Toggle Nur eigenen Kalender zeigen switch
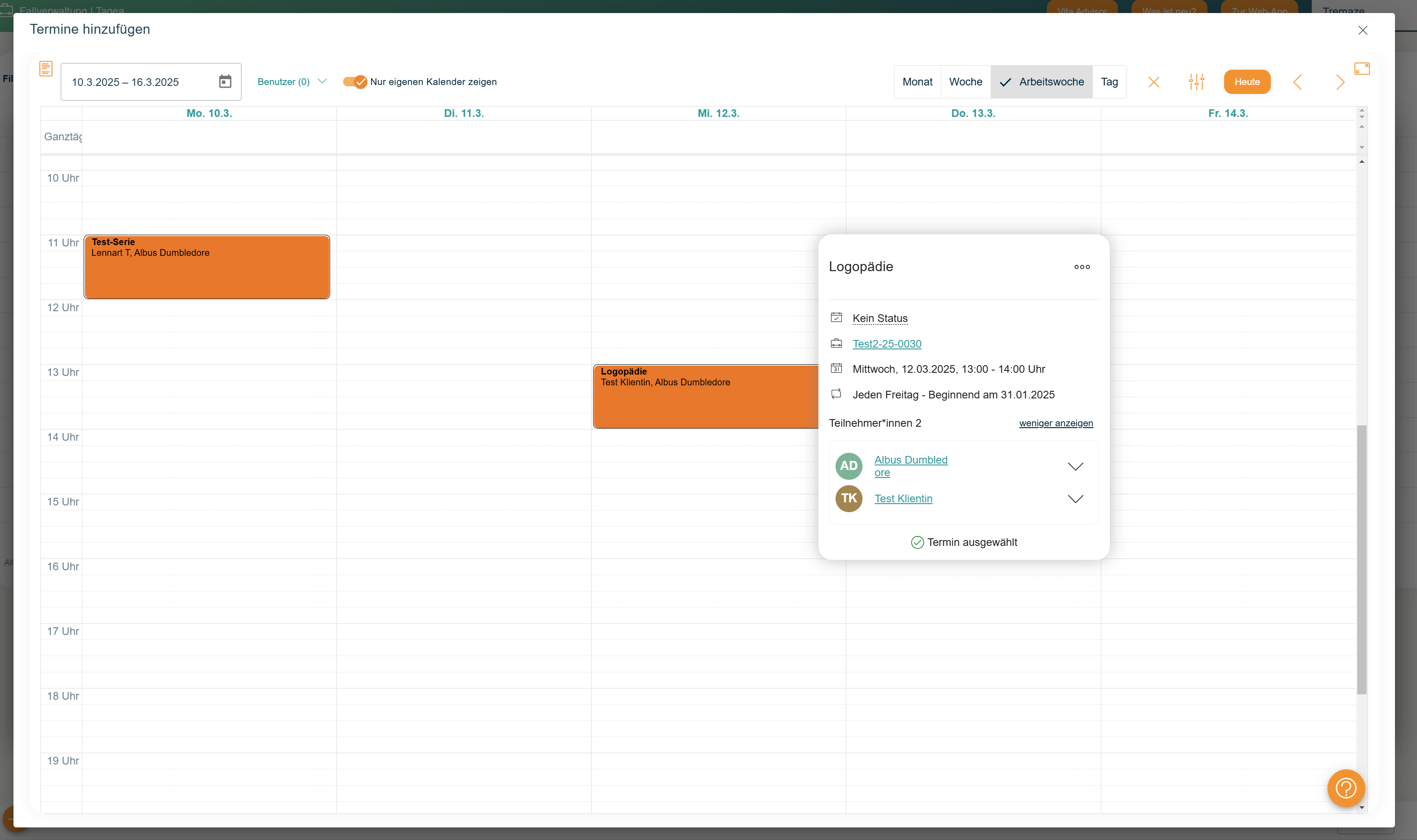The height and width of the screenshot is (840, 1417). [355, 81]
